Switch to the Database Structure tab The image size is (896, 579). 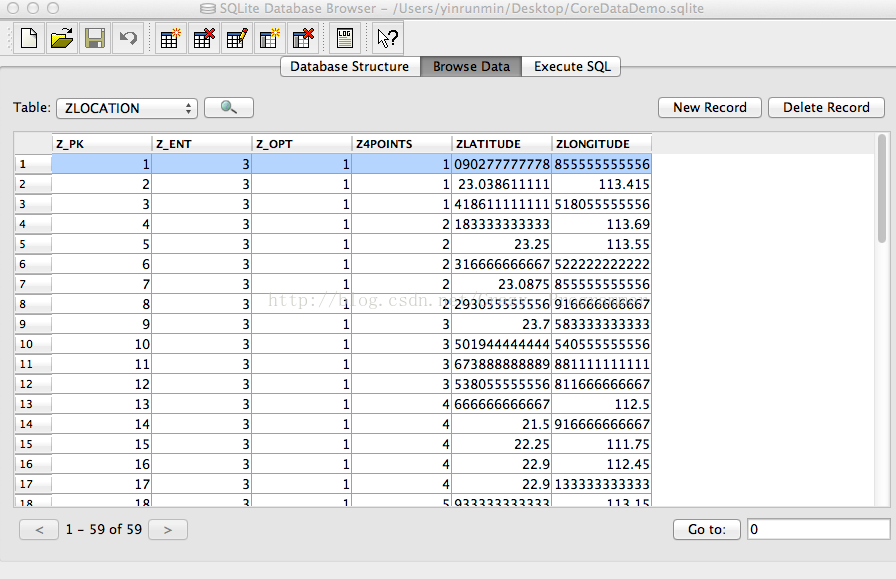(x=350, y=66)
